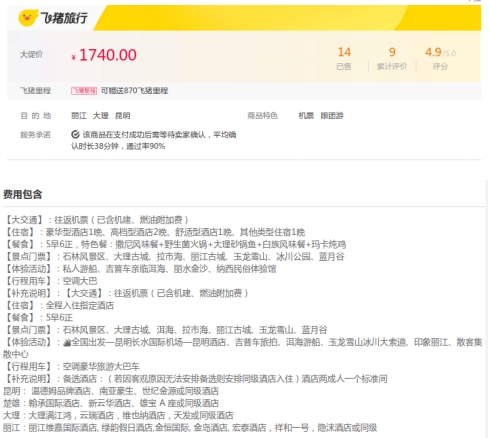489x438 pixels.
Task: Click 可赠送870飞猪里程 text
Action: click(x=134, y=91)
